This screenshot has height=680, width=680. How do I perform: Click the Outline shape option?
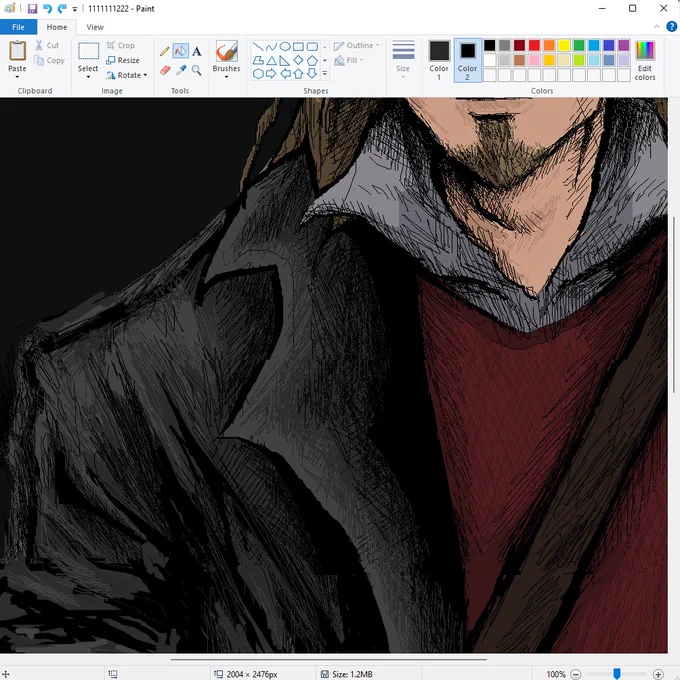[356, 46]
